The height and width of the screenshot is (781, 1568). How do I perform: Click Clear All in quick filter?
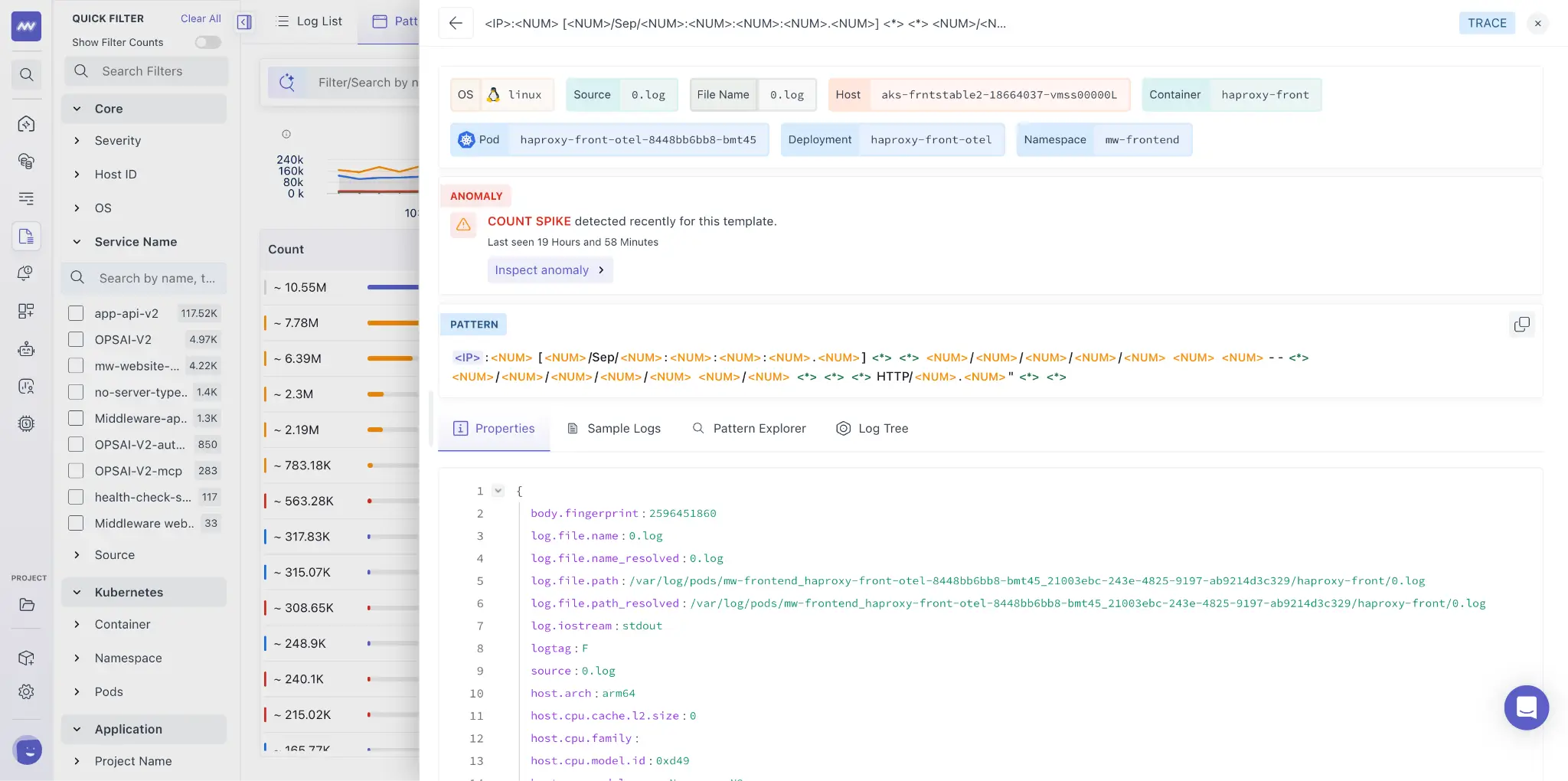[x=201, y=18]
